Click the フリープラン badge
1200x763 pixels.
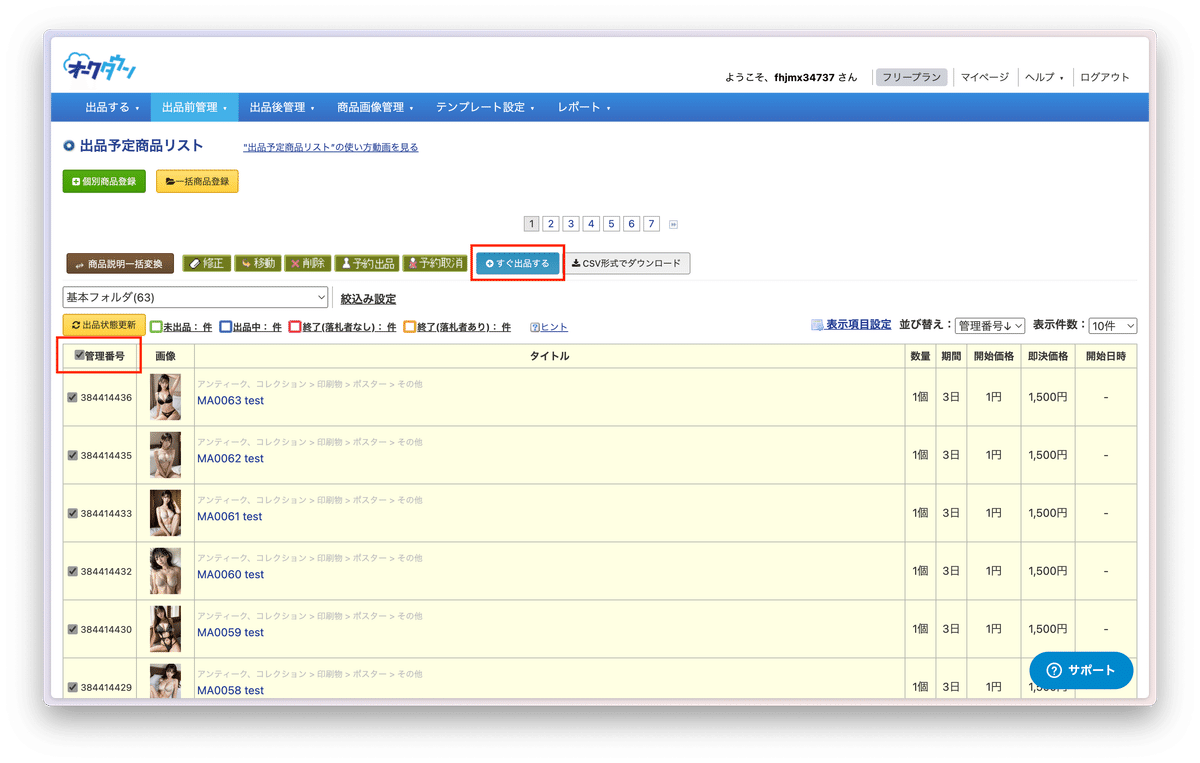tap(911, 77)
